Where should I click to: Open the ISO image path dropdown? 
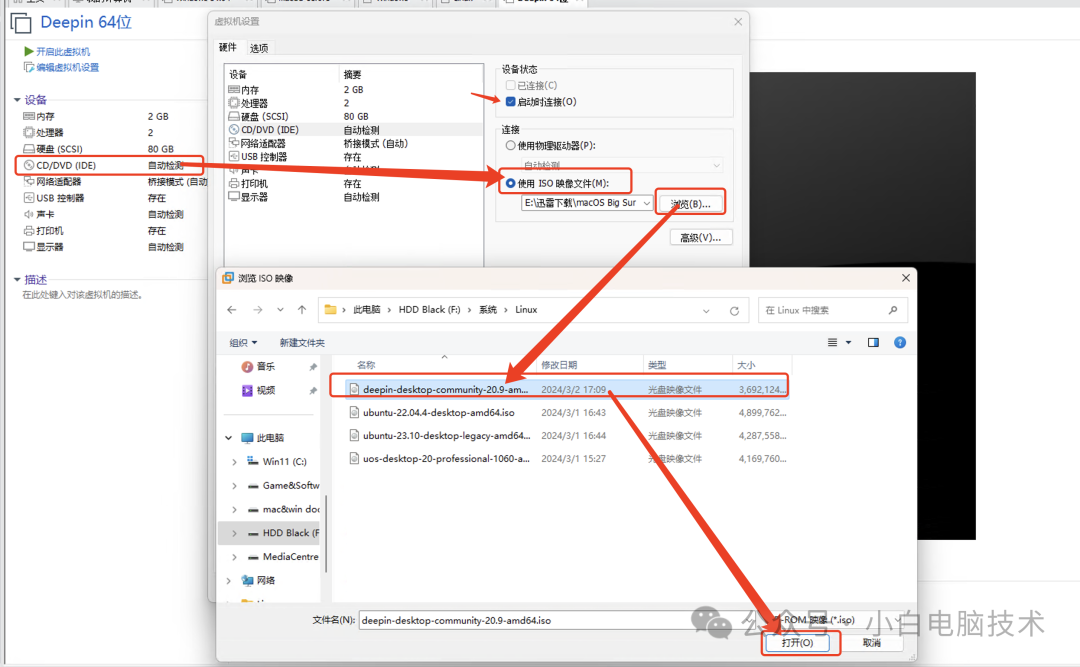pyautogui.click(x=646, y=203)
